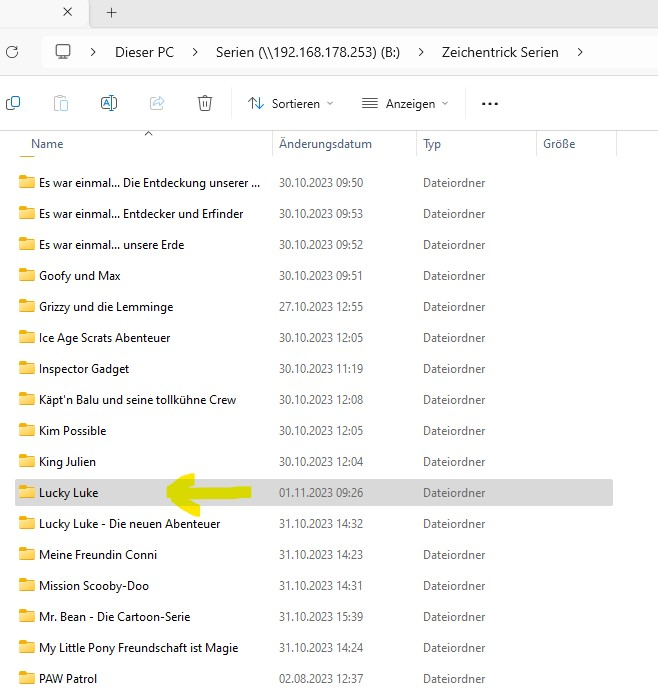658x692 pixels.
Task: Select folder Es war einmal... unsere Erde
Action: point(111,244)
